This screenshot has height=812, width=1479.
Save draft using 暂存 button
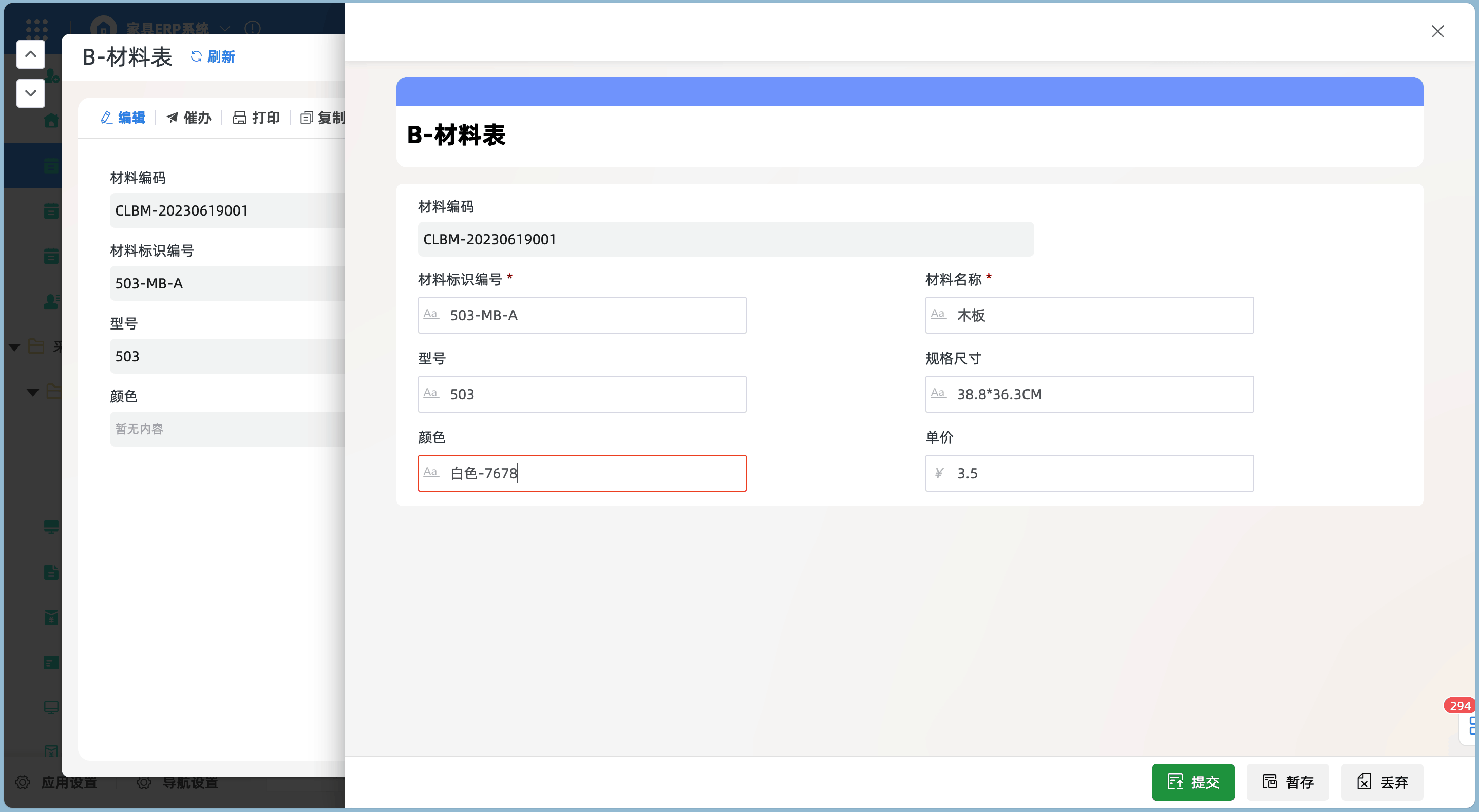[x=1287, y=782]
